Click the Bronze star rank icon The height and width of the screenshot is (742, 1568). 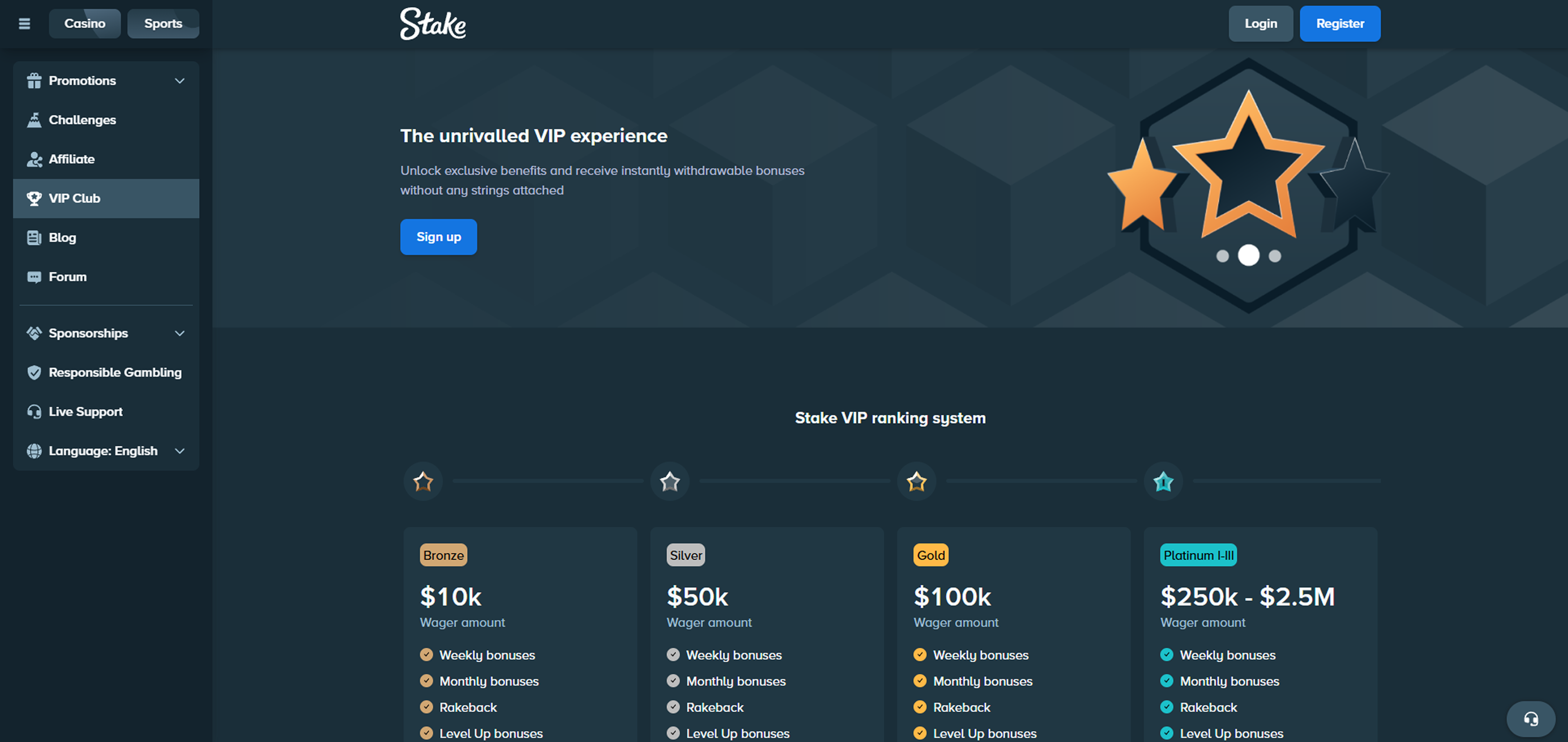[x=423, y=481]
